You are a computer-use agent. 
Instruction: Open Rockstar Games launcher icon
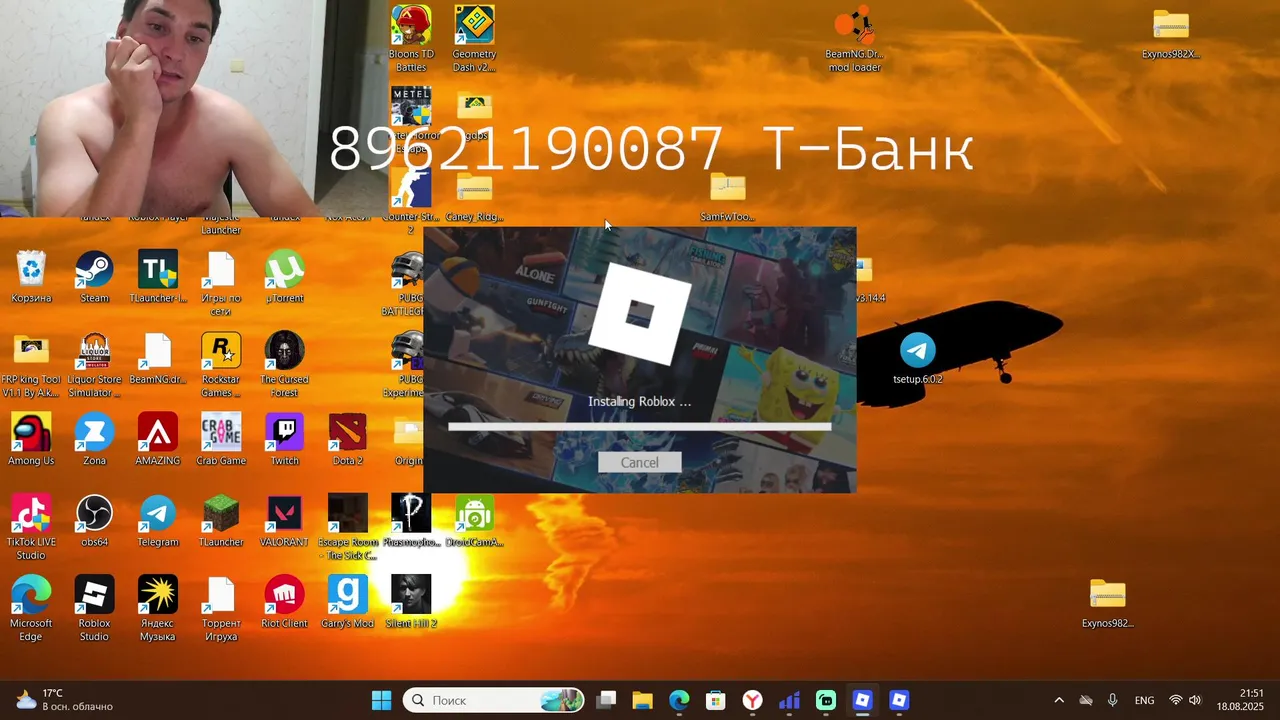pyautogui.click(x=221, y=365)
